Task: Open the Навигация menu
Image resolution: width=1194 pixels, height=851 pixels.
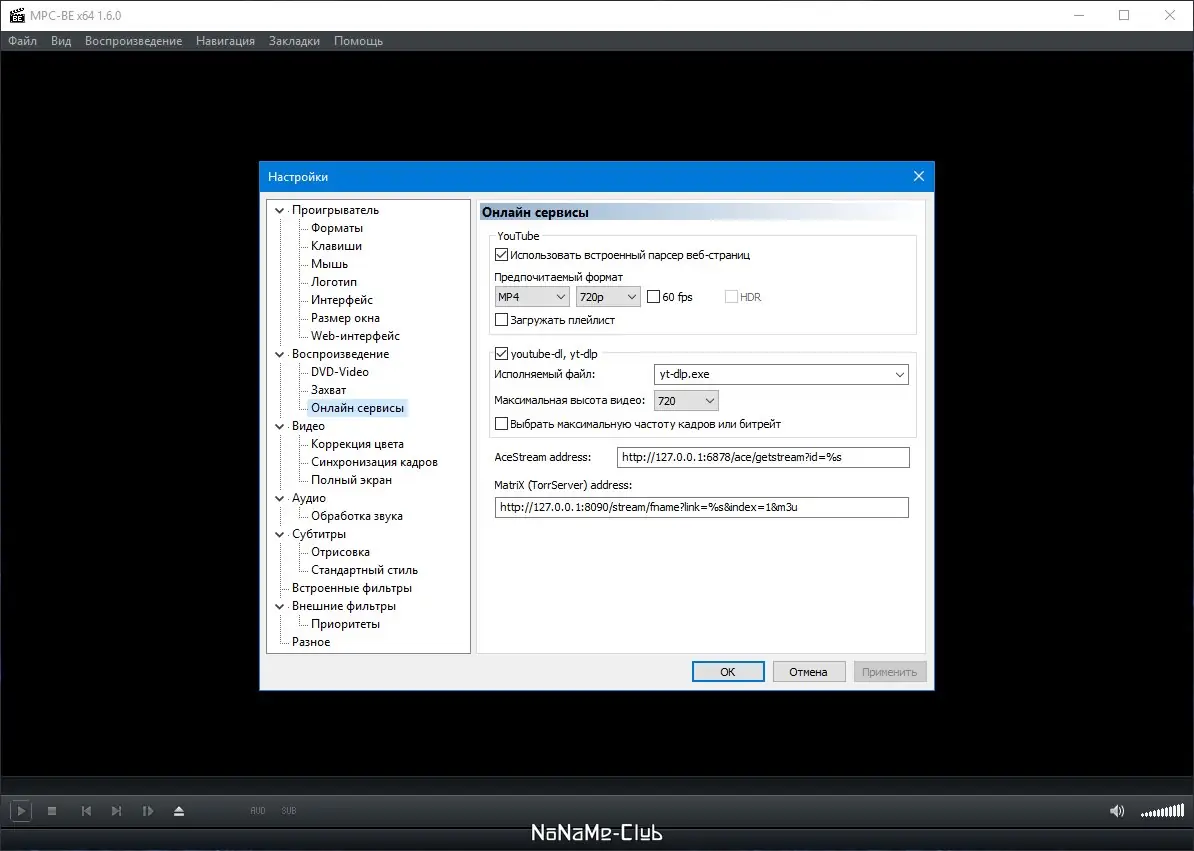Action: 225,41
